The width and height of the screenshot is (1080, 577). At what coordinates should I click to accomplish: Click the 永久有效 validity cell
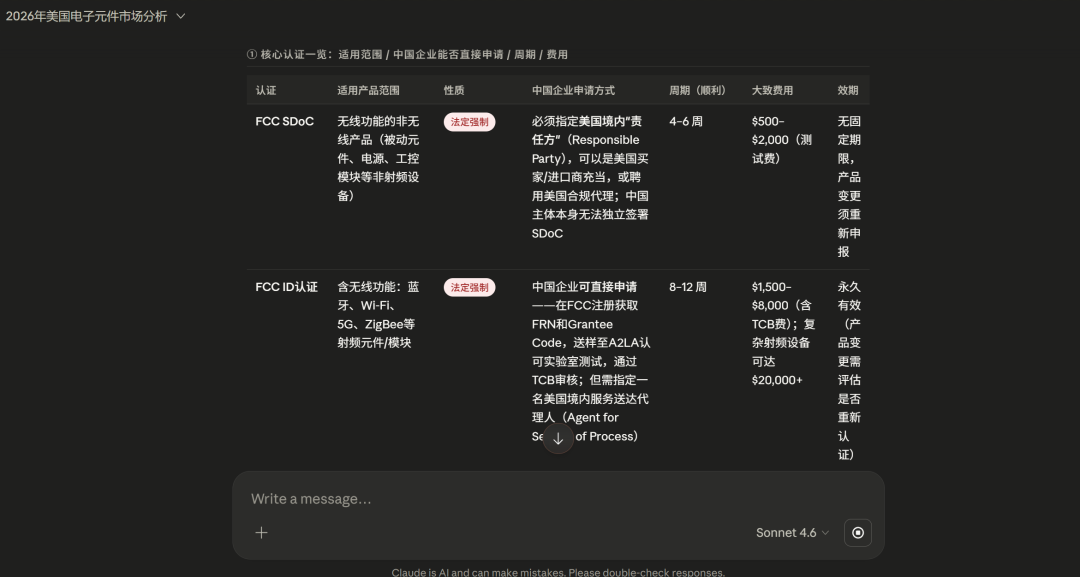point(849,370)
